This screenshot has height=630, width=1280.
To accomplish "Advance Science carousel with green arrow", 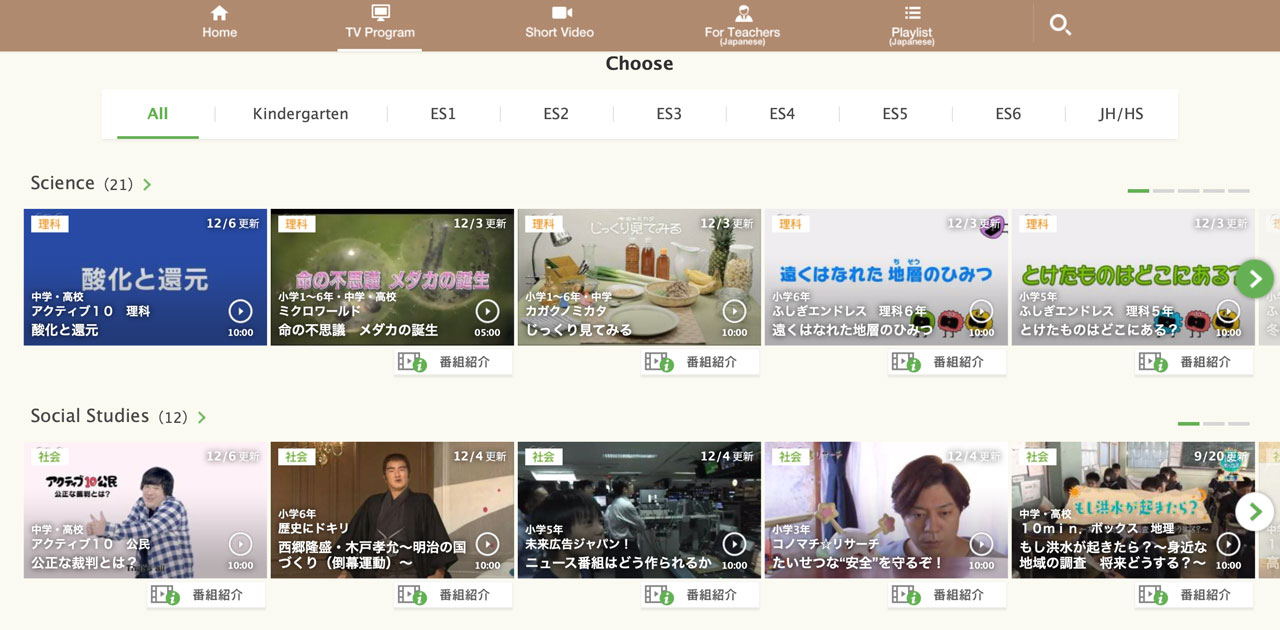I will [x=1256, y=278].
